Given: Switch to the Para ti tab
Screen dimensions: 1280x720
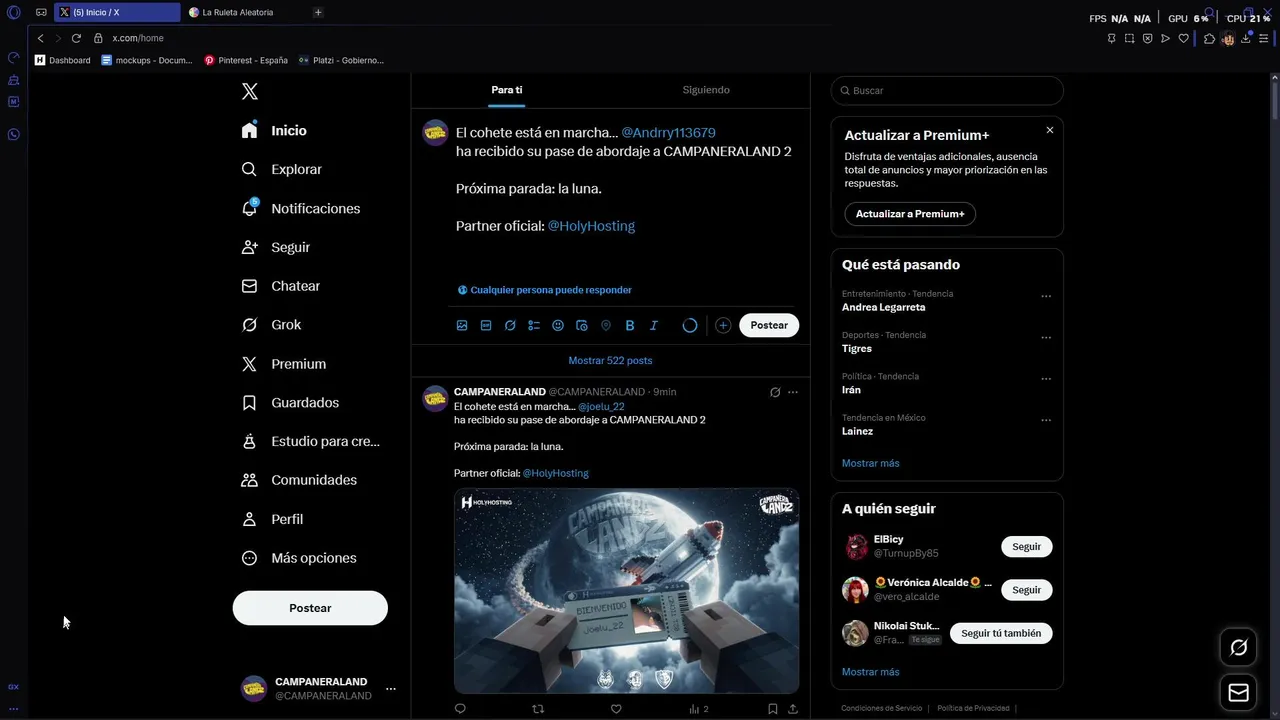Looking at the screenshot, I should click(x=507, y=90).
